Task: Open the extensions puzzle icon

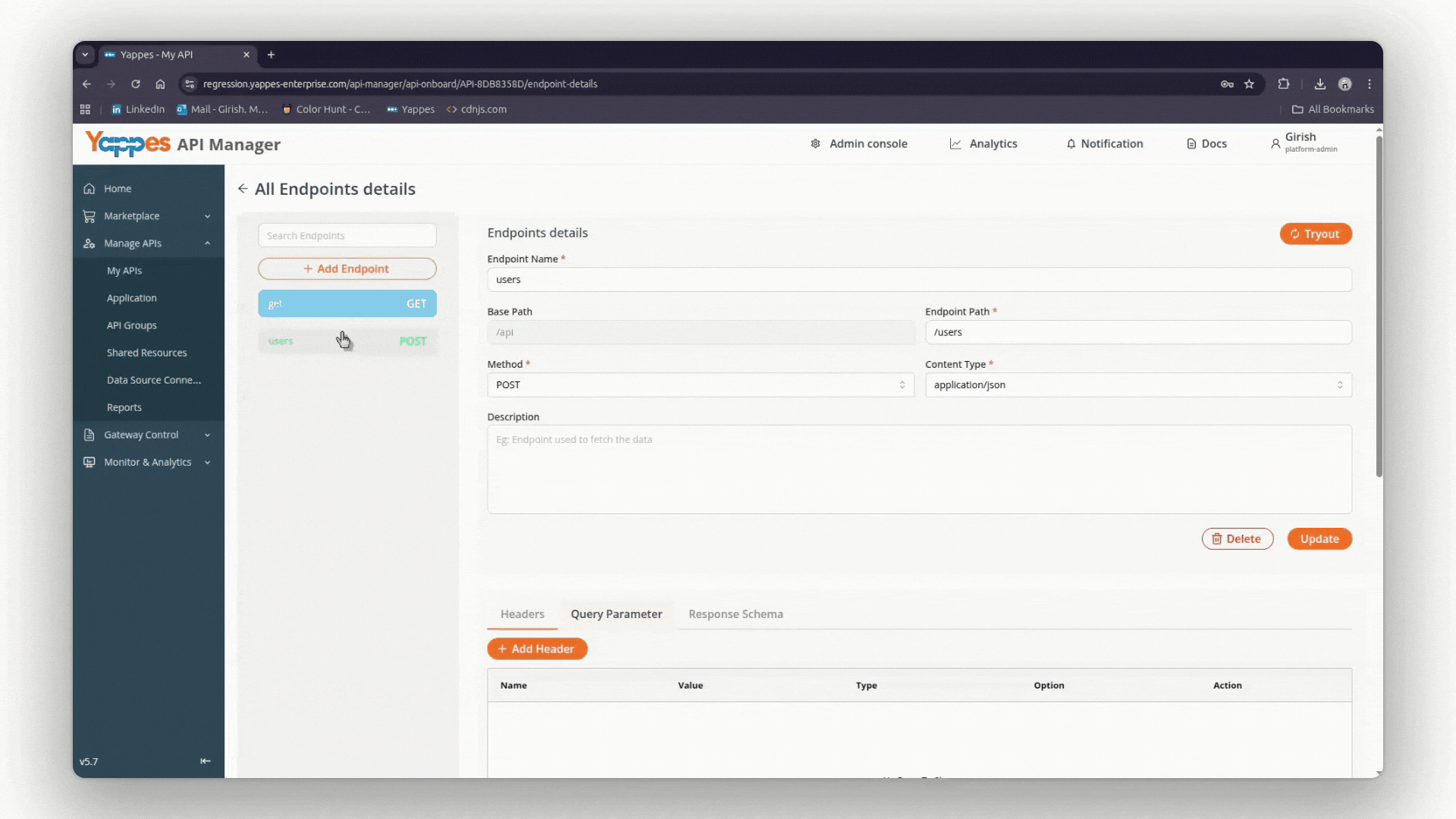Action: click(x=1284, y=84)
